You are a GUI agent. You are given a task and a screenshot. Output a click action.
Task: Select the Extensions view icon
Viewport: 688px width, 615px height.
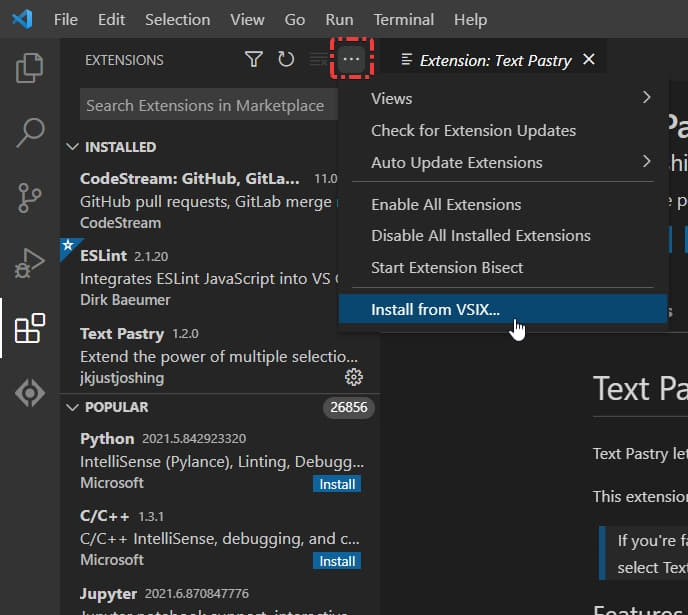tap(29, 328)
